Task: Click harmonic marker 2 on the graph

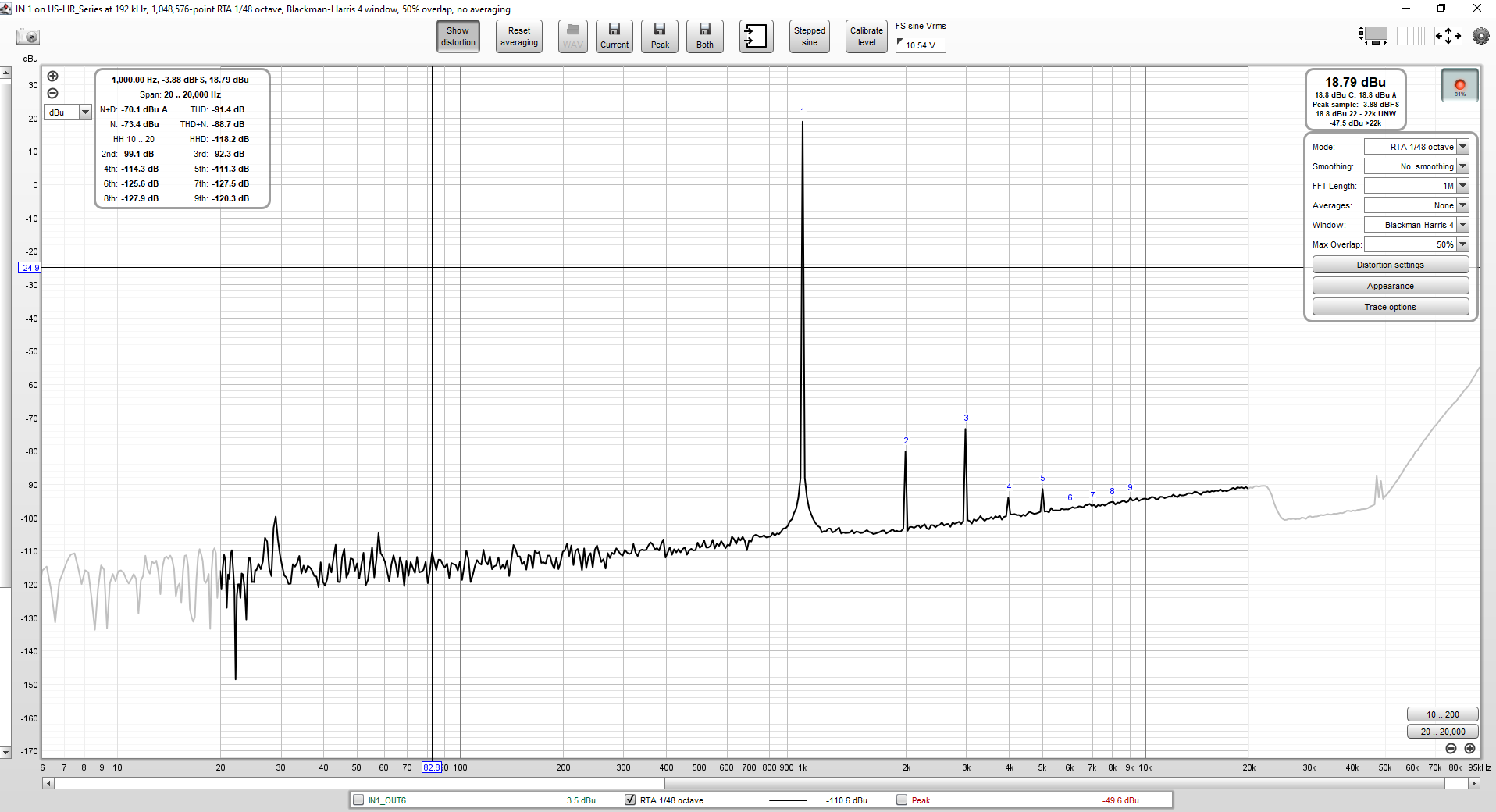Action: tap(906, 440)
